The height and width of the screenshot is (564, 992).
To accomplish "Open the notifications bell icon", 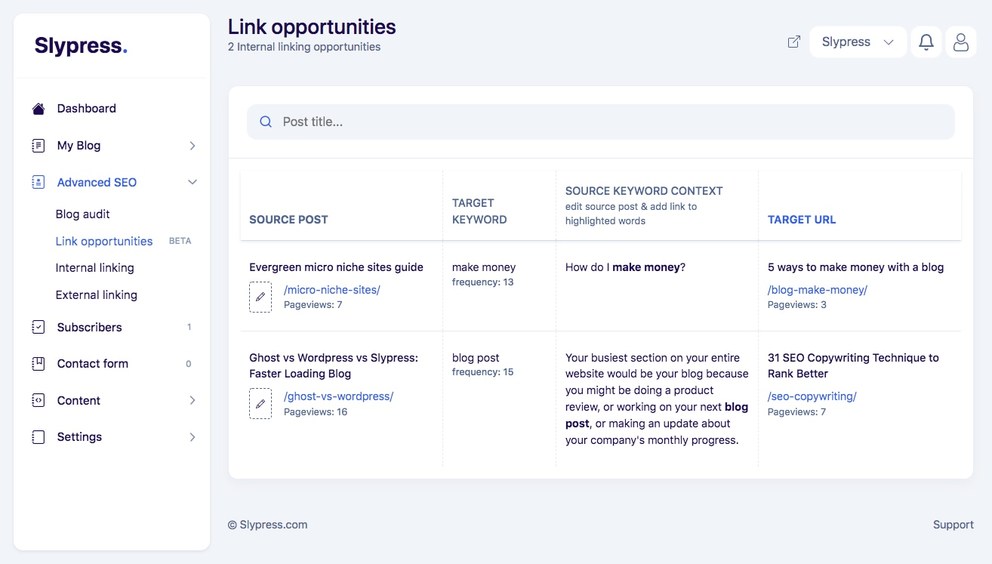I will pyautogui.click(x=926, y=42).
